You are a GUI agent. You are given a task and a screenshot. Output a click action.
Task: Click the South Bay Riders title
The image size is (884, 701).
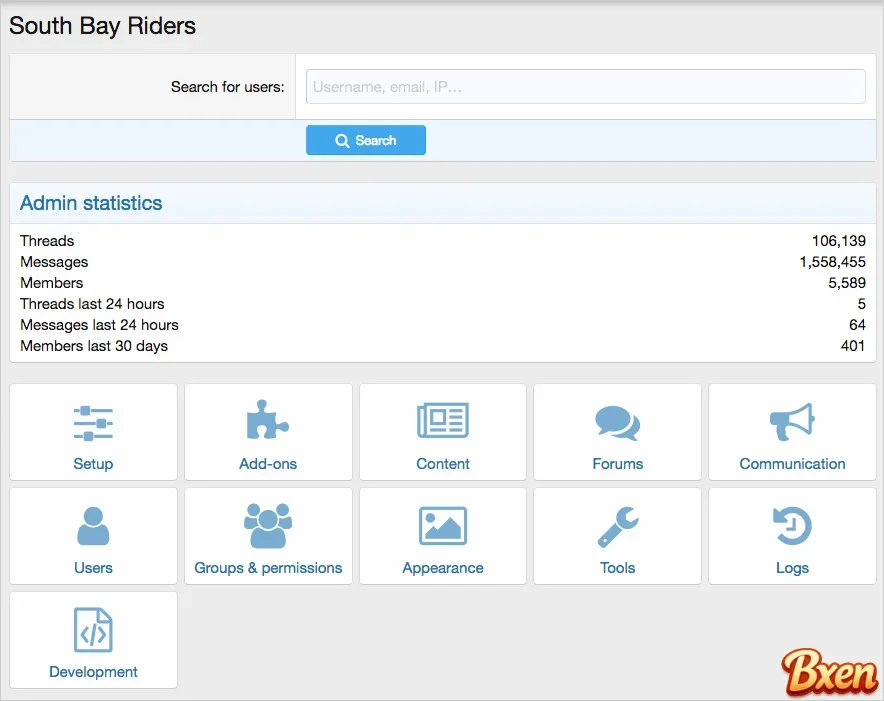[102, 26]
